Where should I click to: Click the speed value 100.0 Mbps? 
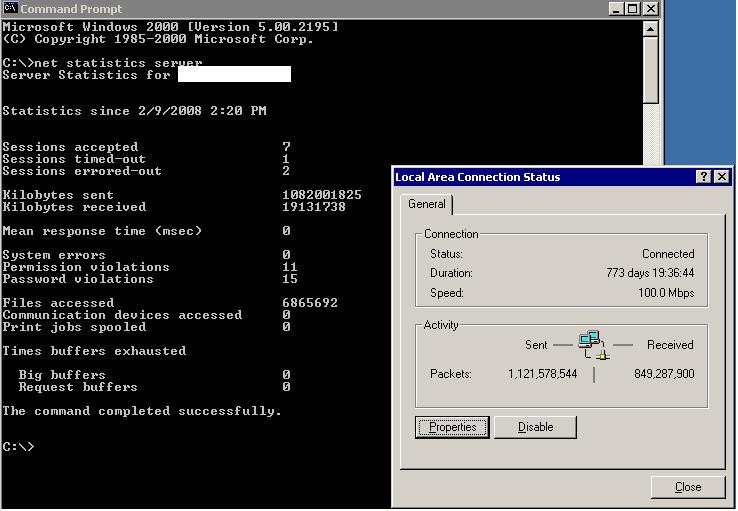point(666,293)
